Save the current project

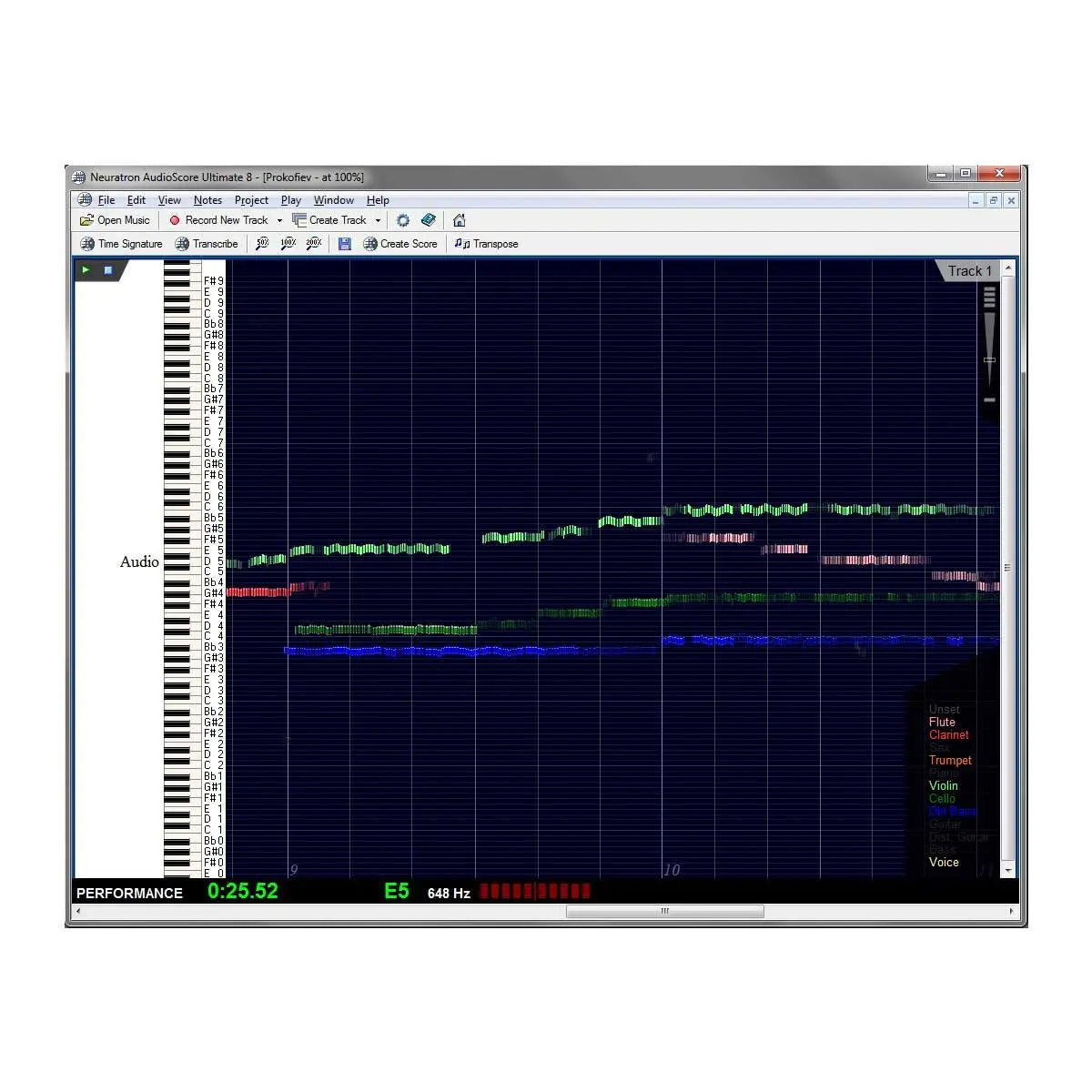[345, 243]
